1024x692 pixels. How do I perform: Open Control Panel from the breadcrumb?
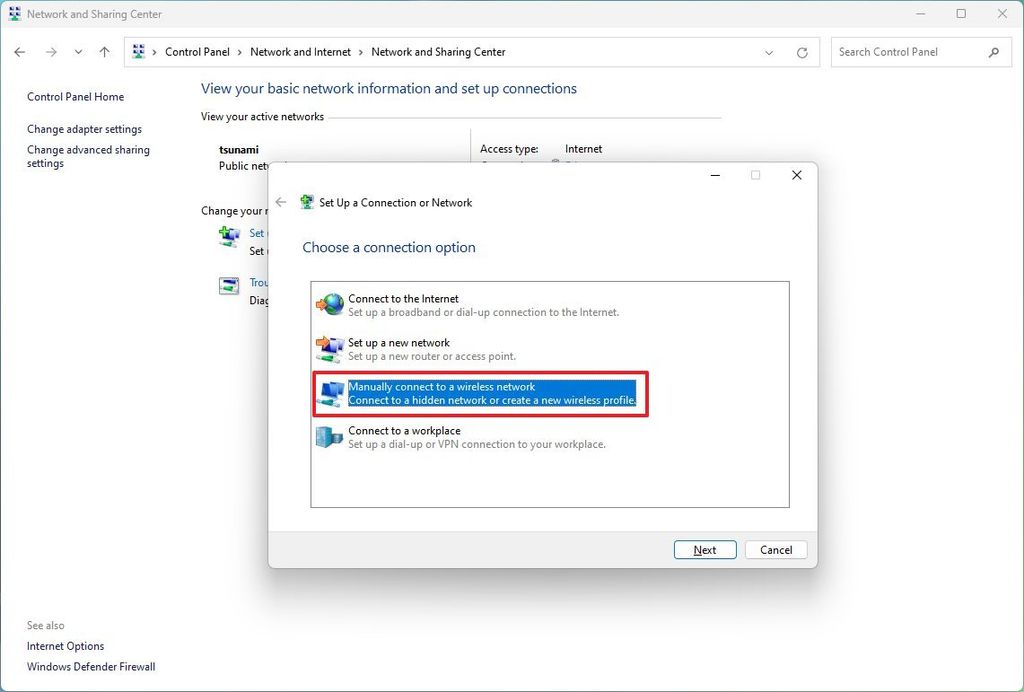(197, 51)
